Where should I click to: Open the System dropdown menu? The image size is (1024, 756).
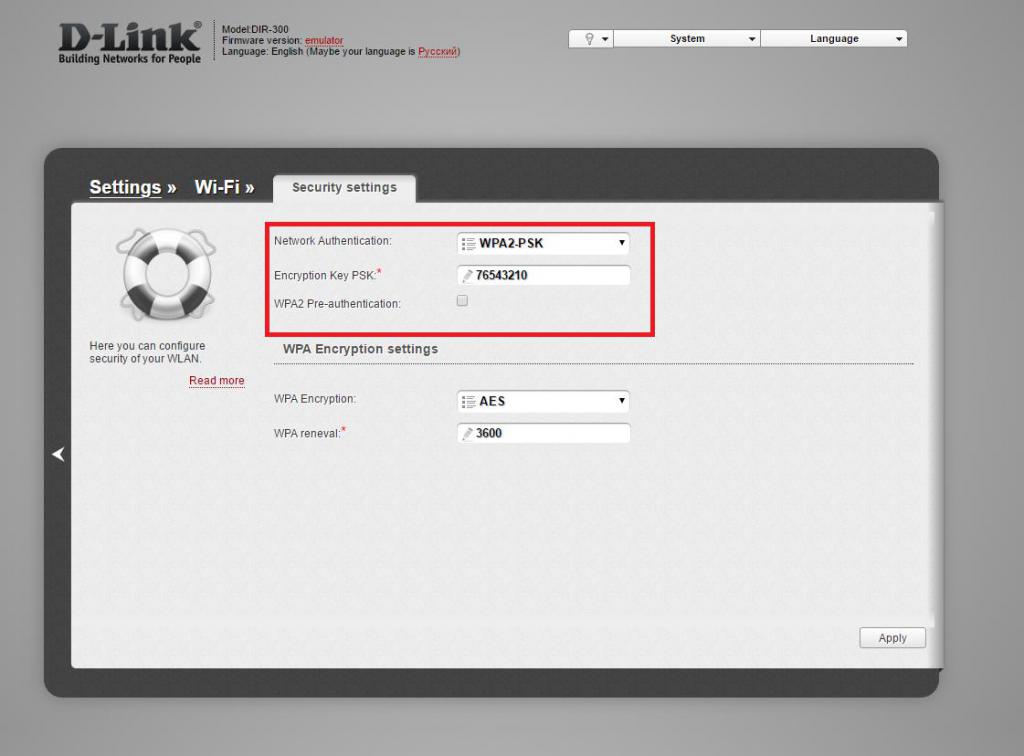pos(687,39)
